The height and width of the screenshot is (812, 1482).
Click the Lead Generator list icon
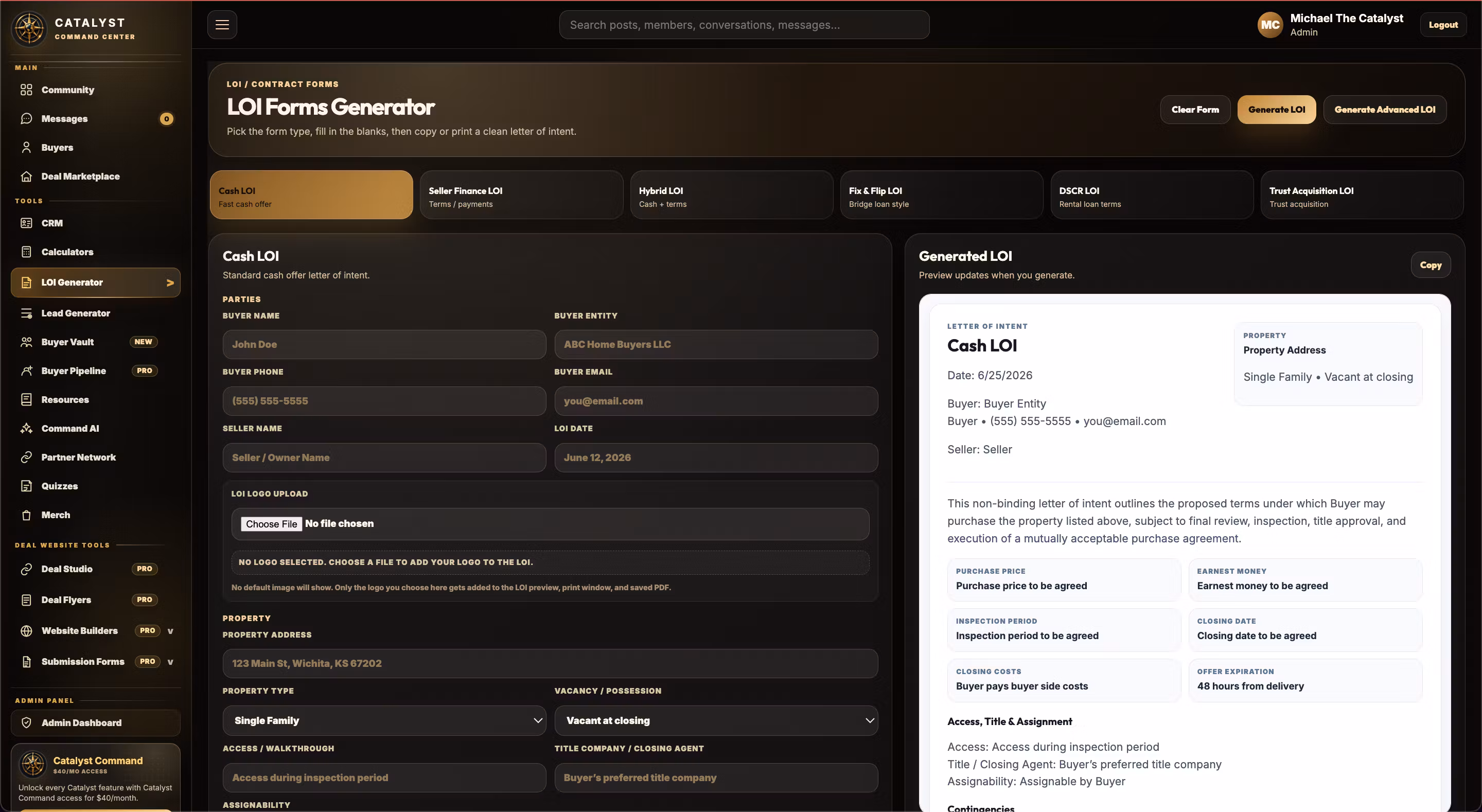click(x=26, y=313)
